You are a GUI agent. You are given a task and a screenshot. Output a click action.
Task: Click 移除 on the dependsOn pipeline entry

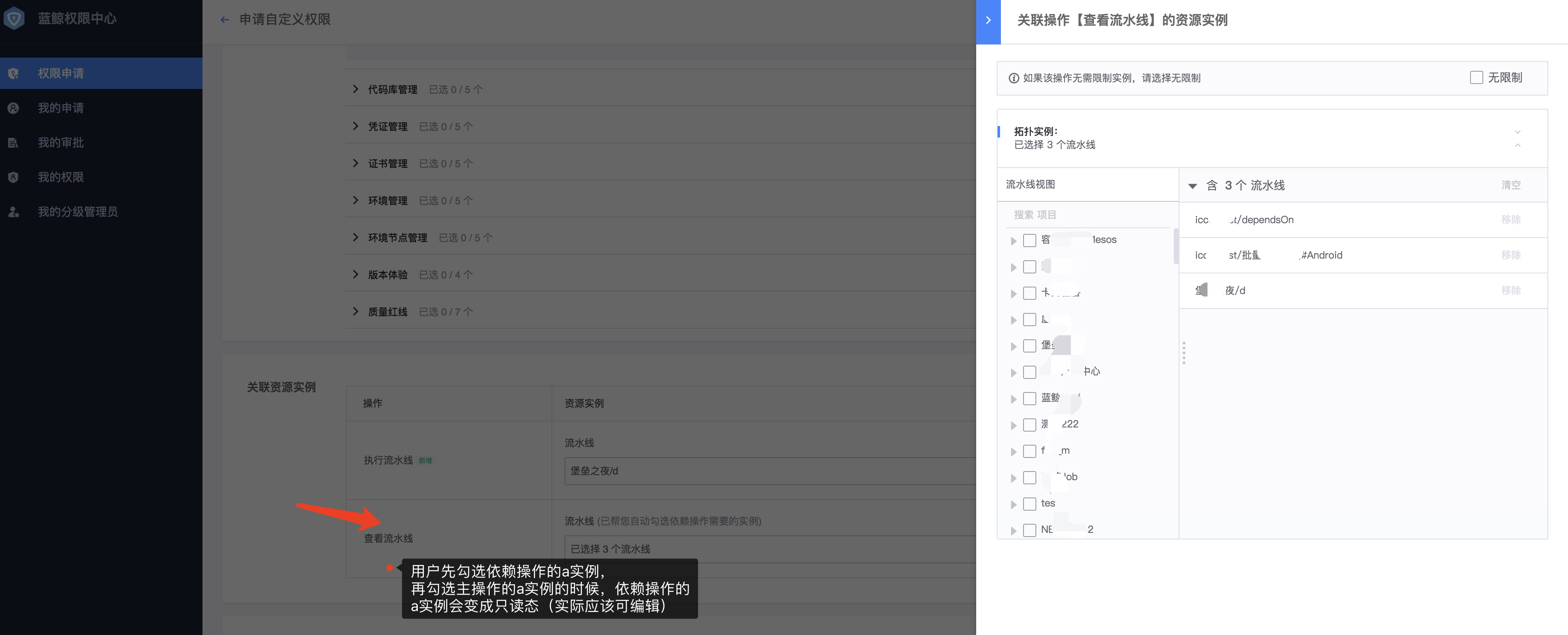(x=1511, y=220)
